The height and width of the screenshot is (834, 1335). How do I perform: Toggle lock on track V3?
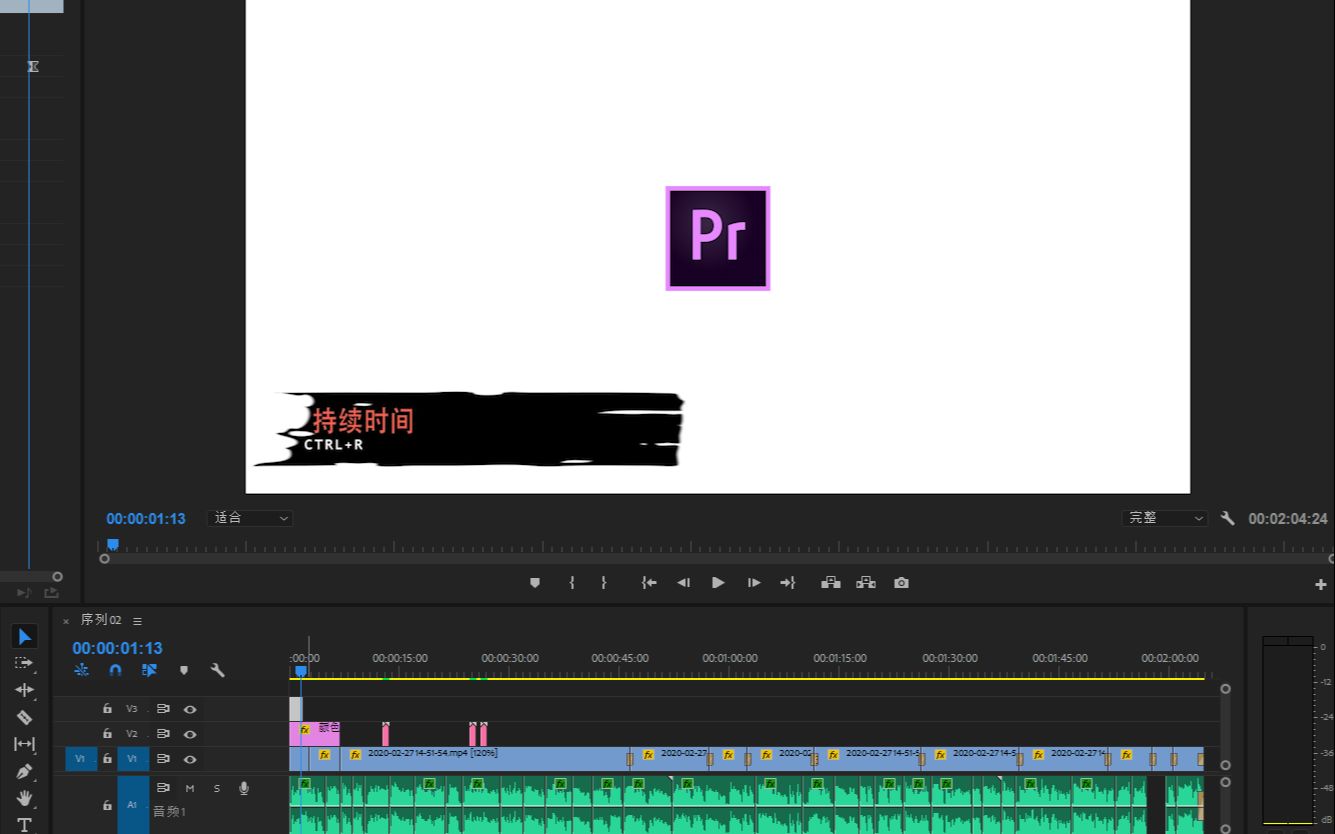point(107,709)
